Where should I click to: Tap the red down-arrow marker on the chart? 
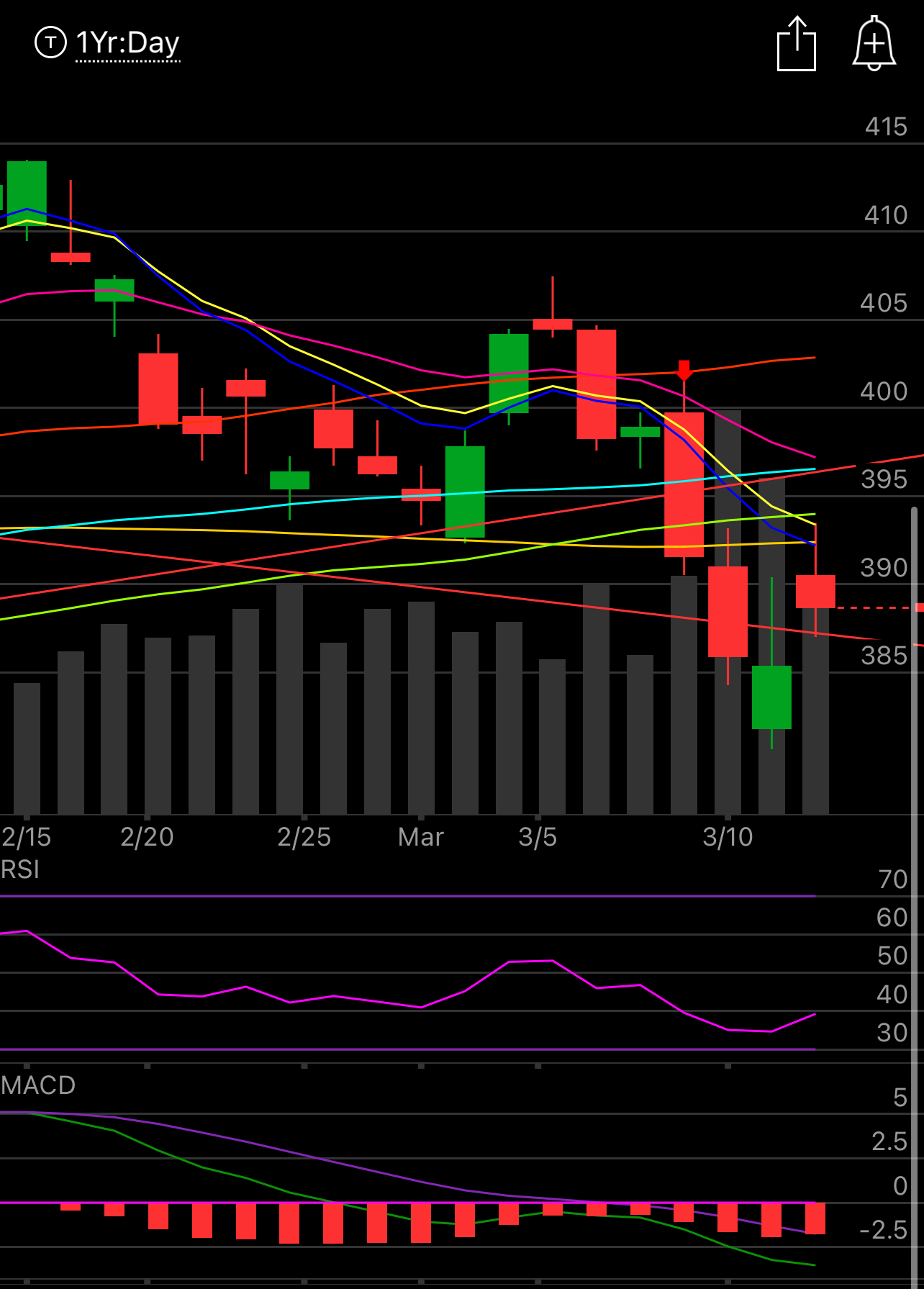point(684,371)
